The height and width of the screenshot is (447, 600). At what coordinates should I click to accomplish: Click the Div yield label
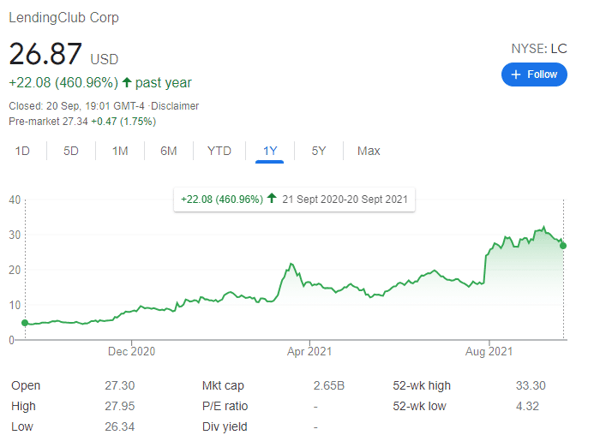225,427
